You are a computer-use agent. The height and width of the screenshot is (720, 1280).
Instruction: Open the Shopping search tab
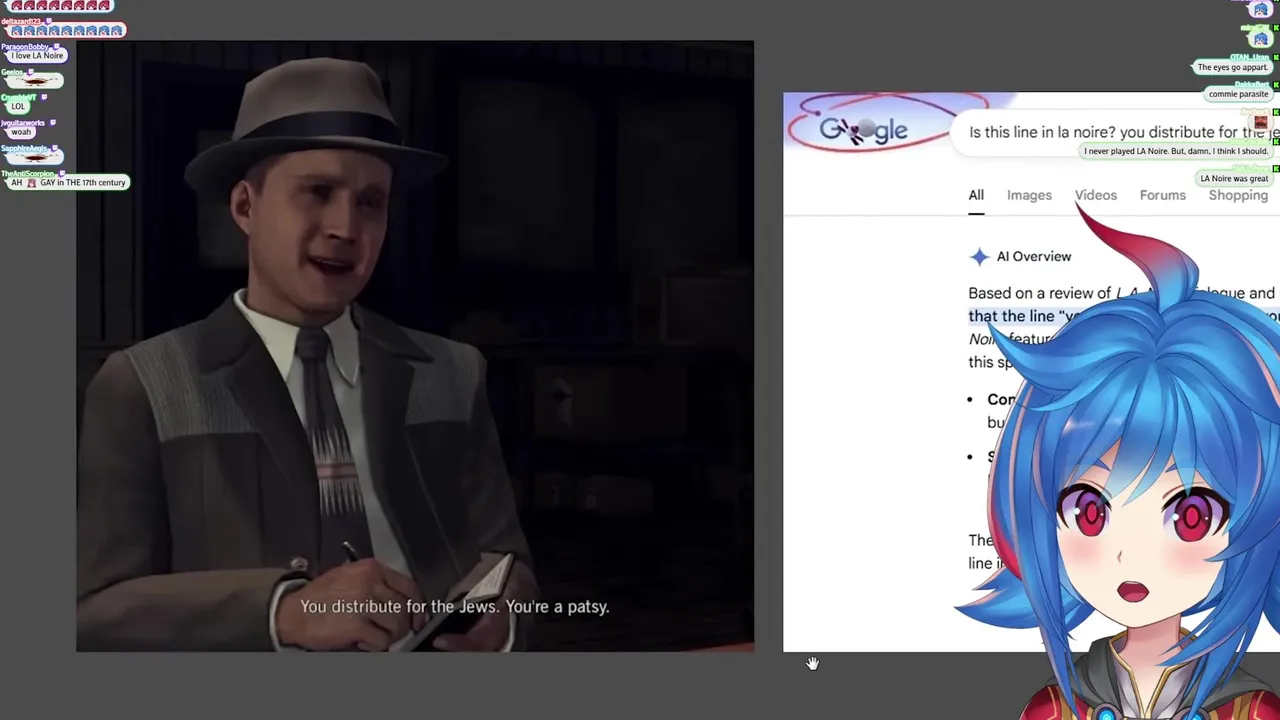(x=1238, y=195)
